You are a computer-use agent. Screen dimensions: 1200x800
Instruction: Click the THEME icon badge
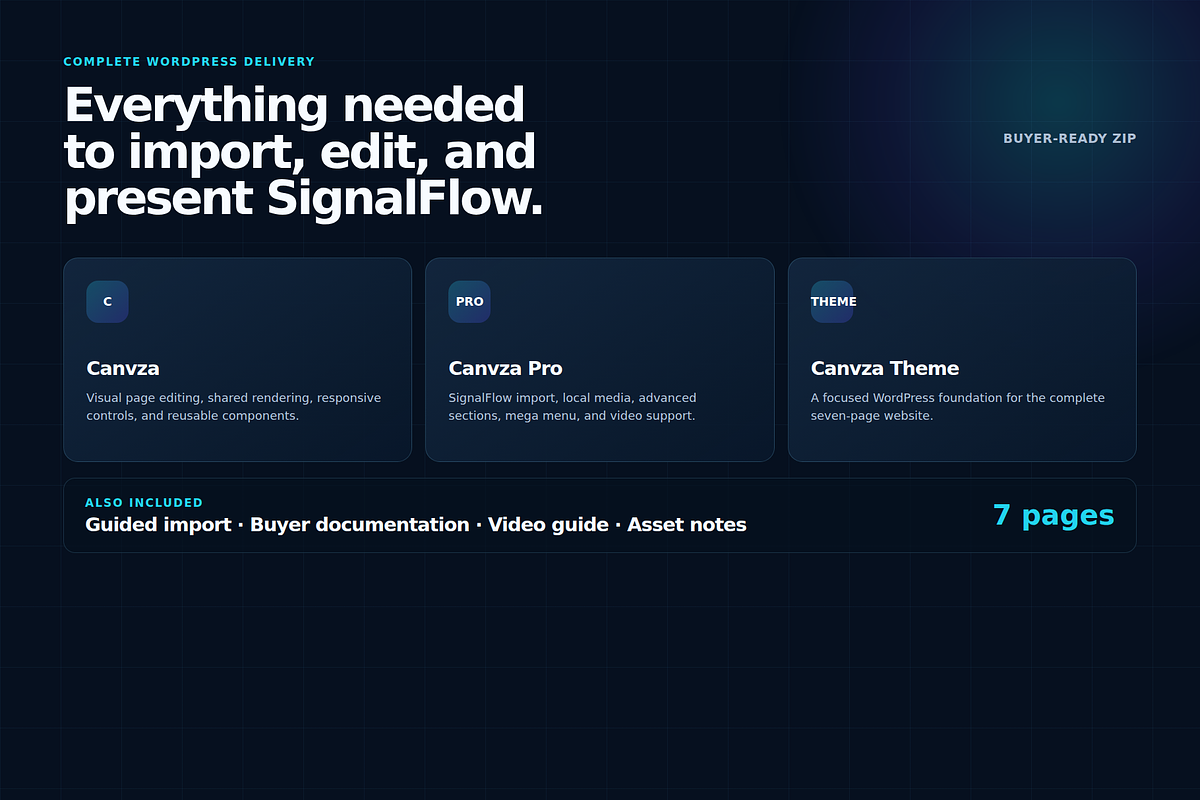tap(832, 302)
